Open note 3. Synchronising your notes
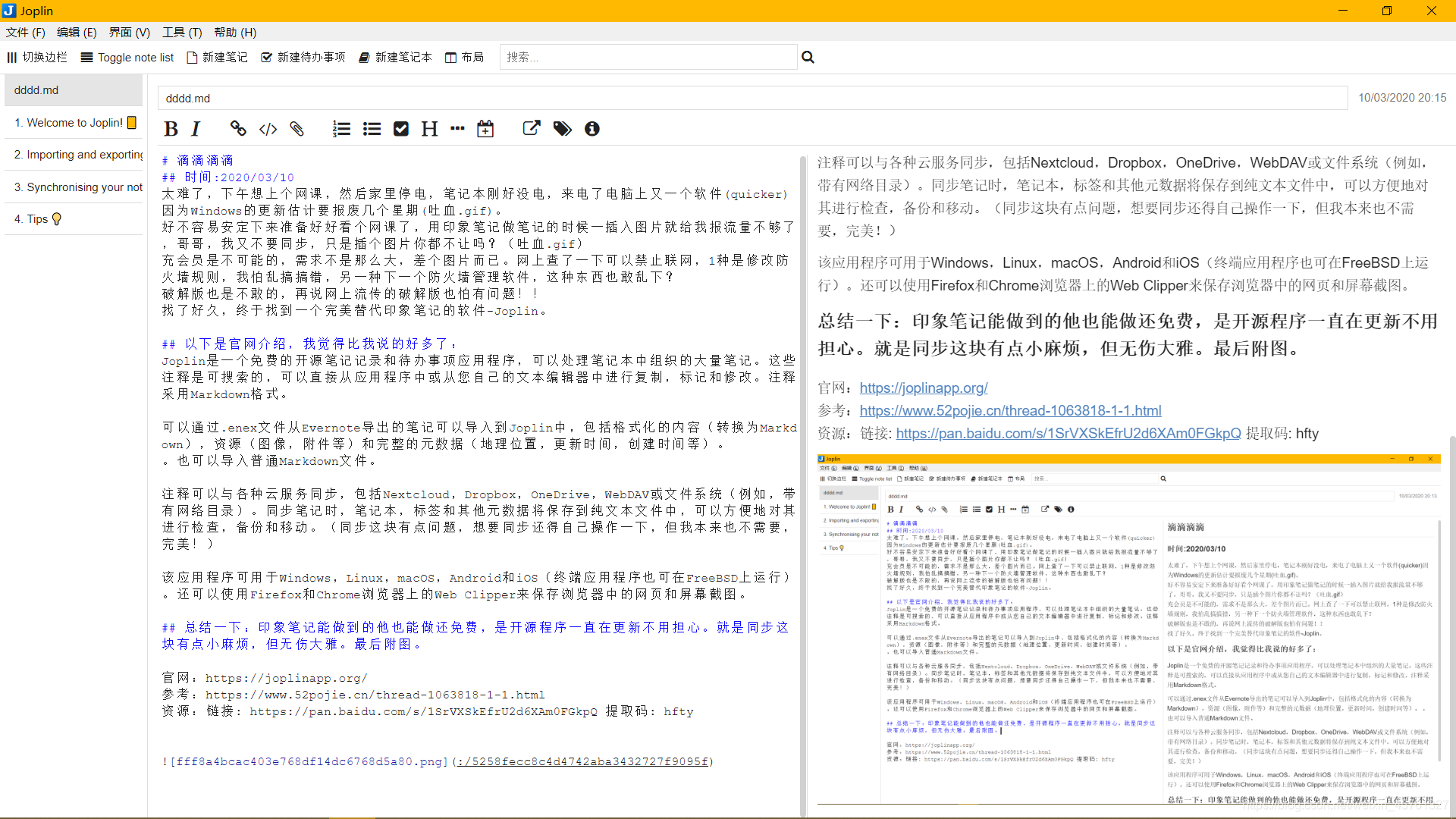Screen dimensions: 1456x819 tap(73, 187)
